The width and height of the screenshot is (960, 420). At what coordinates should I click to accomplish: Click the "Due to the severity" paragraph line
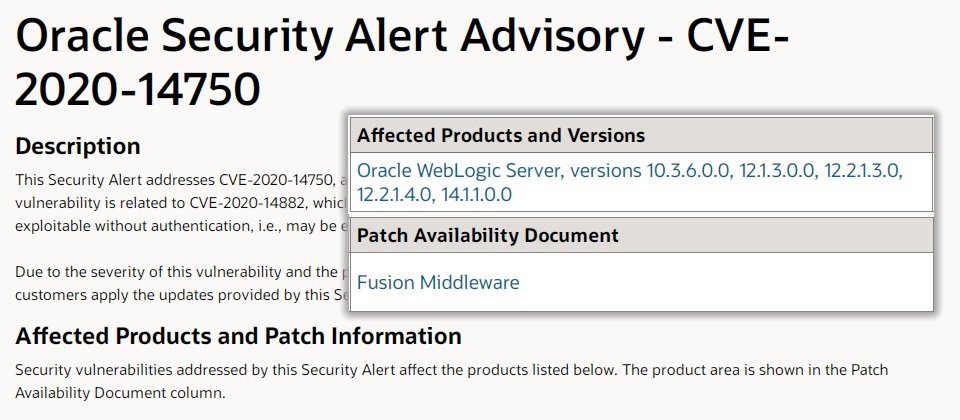pos(182,272)
